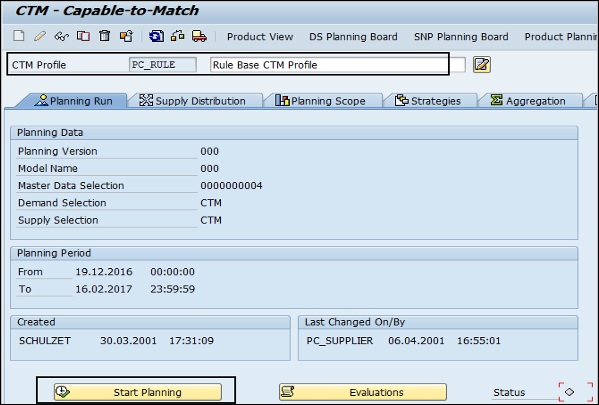Click the icon right of the trash can
Screen dimensions: 599x405
click(126, 36)
